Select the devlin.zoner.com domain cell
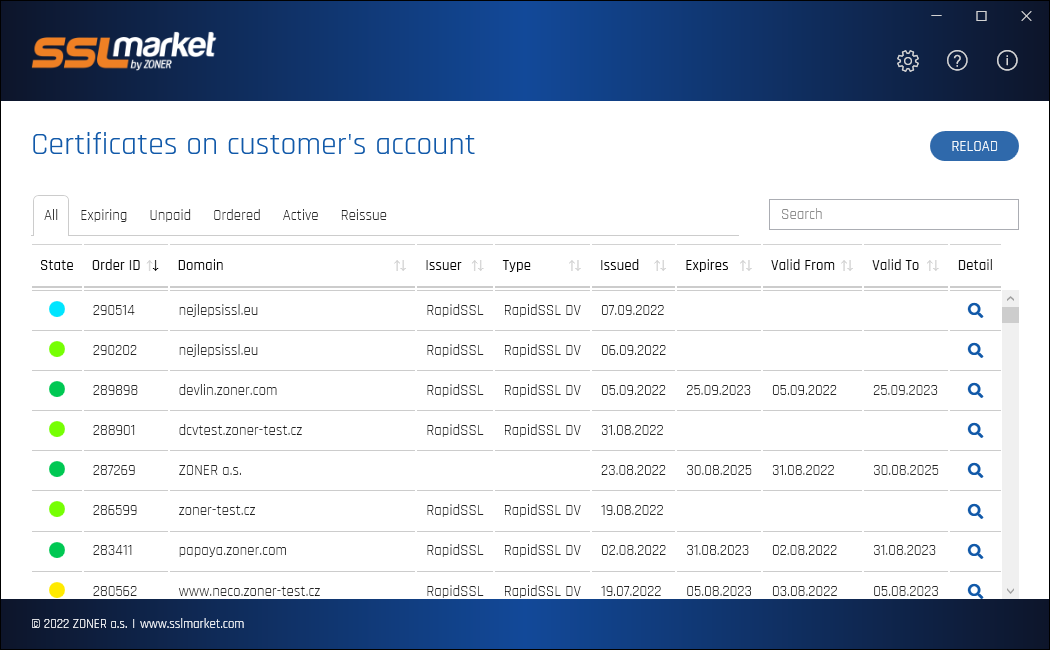Viewport: 1050px width, 650px height. click(228, 390)
